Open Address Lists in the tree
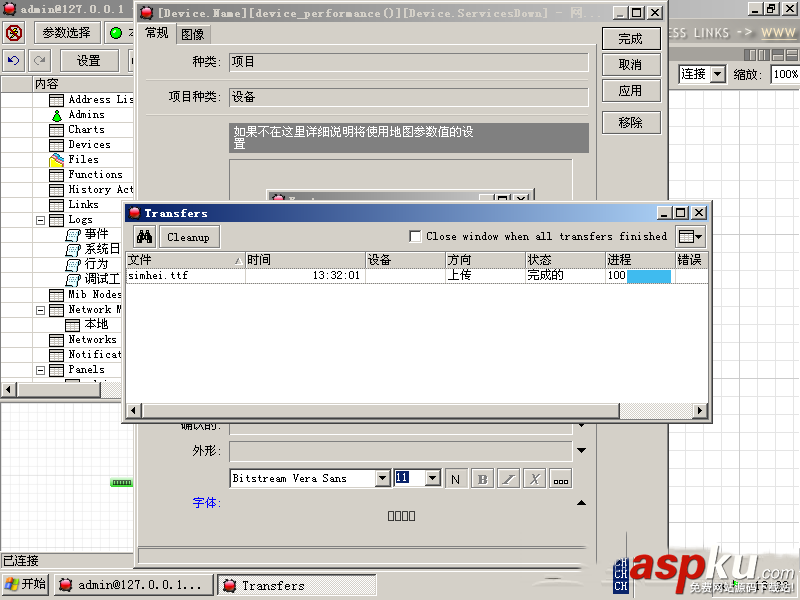The image size is (800, 600). [x=92, y=99]
